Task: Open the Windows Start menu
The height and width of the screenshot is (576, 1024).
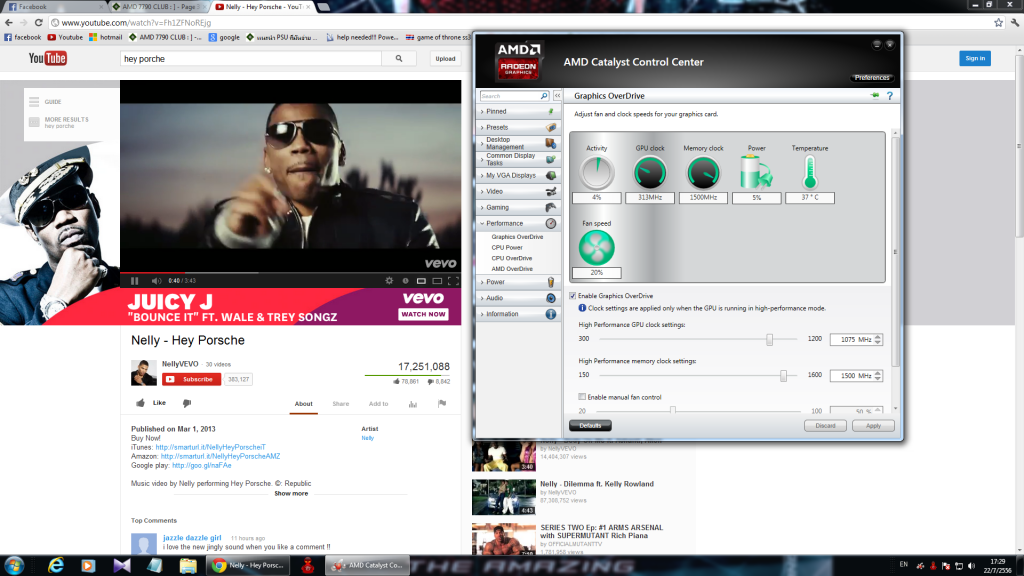Action: coord(14,566)
